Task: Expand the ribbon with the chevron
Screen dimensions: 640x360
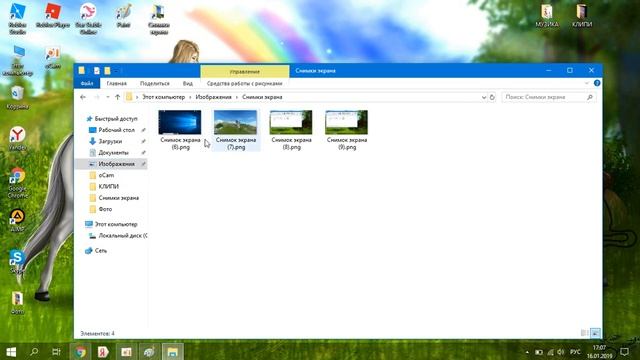Action: tap(587, 83)
